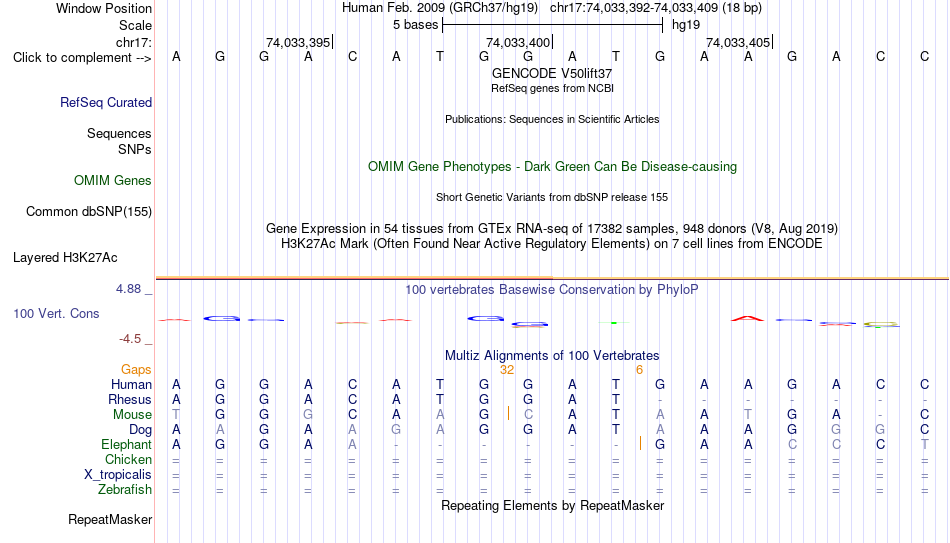
Task: Select the Mouse species row label
Action: (132, 415)
